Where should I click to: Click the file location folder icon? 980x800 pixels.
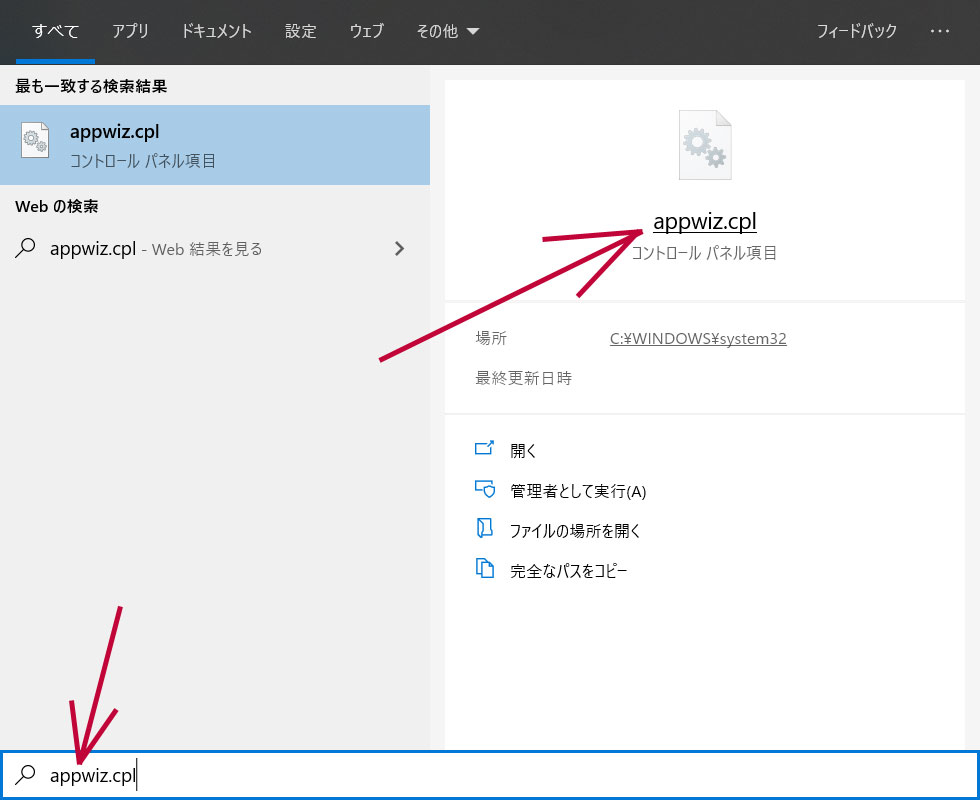click(484, 528)
